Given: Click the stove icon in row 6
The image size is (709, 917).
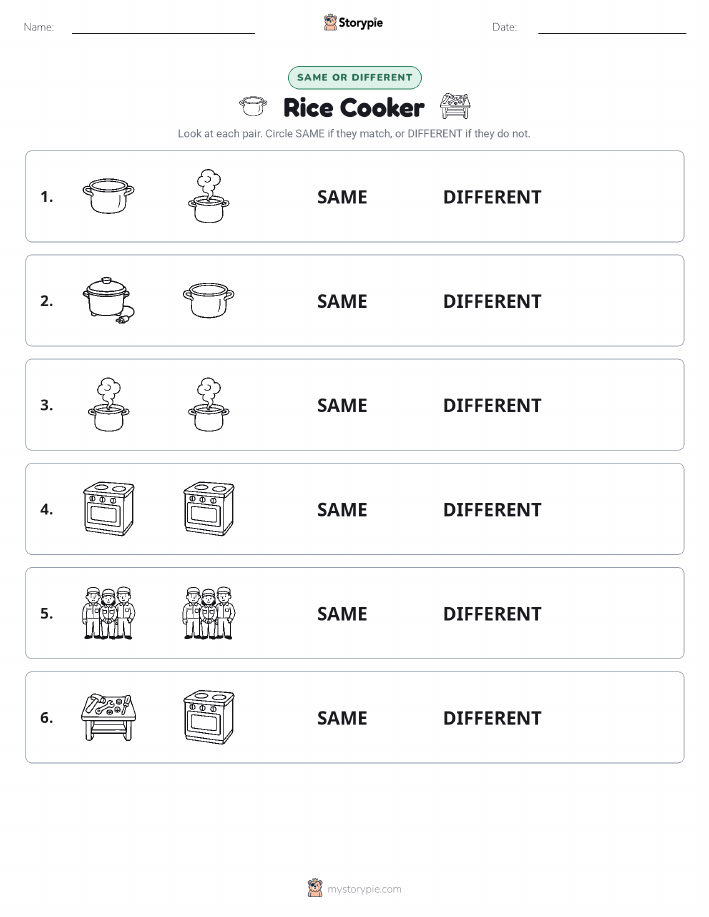Looking at the screenshot, I should coord(209,717).
